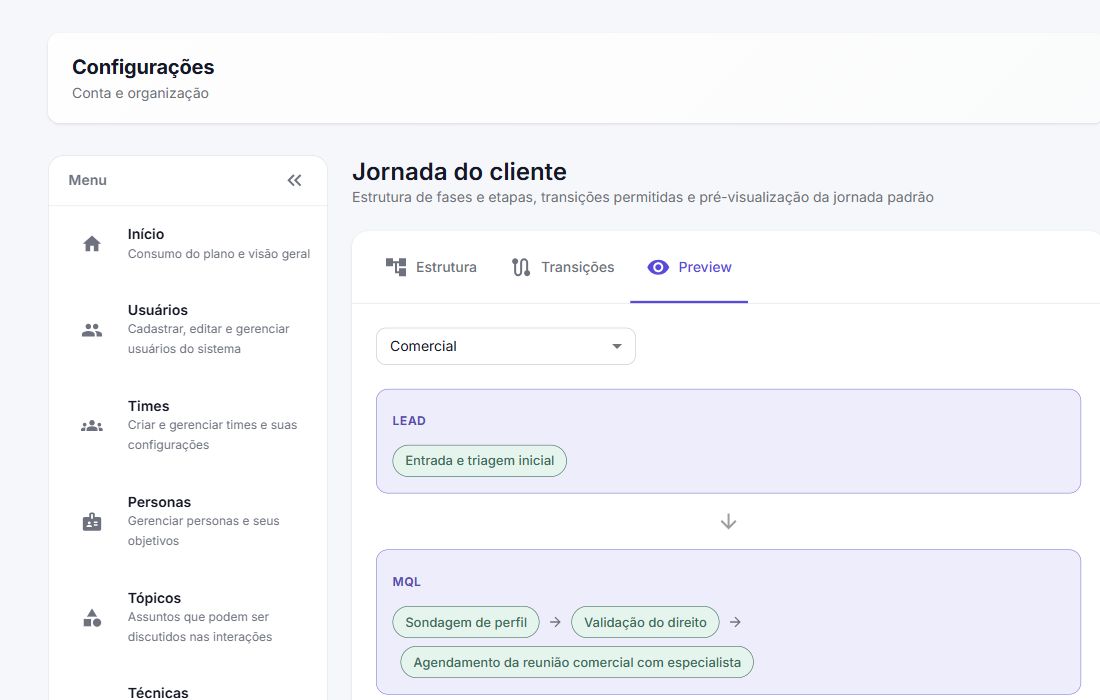
Task: Click the eye icon on Preview tab
Action: pyautogui.click(x=658, y=267)
